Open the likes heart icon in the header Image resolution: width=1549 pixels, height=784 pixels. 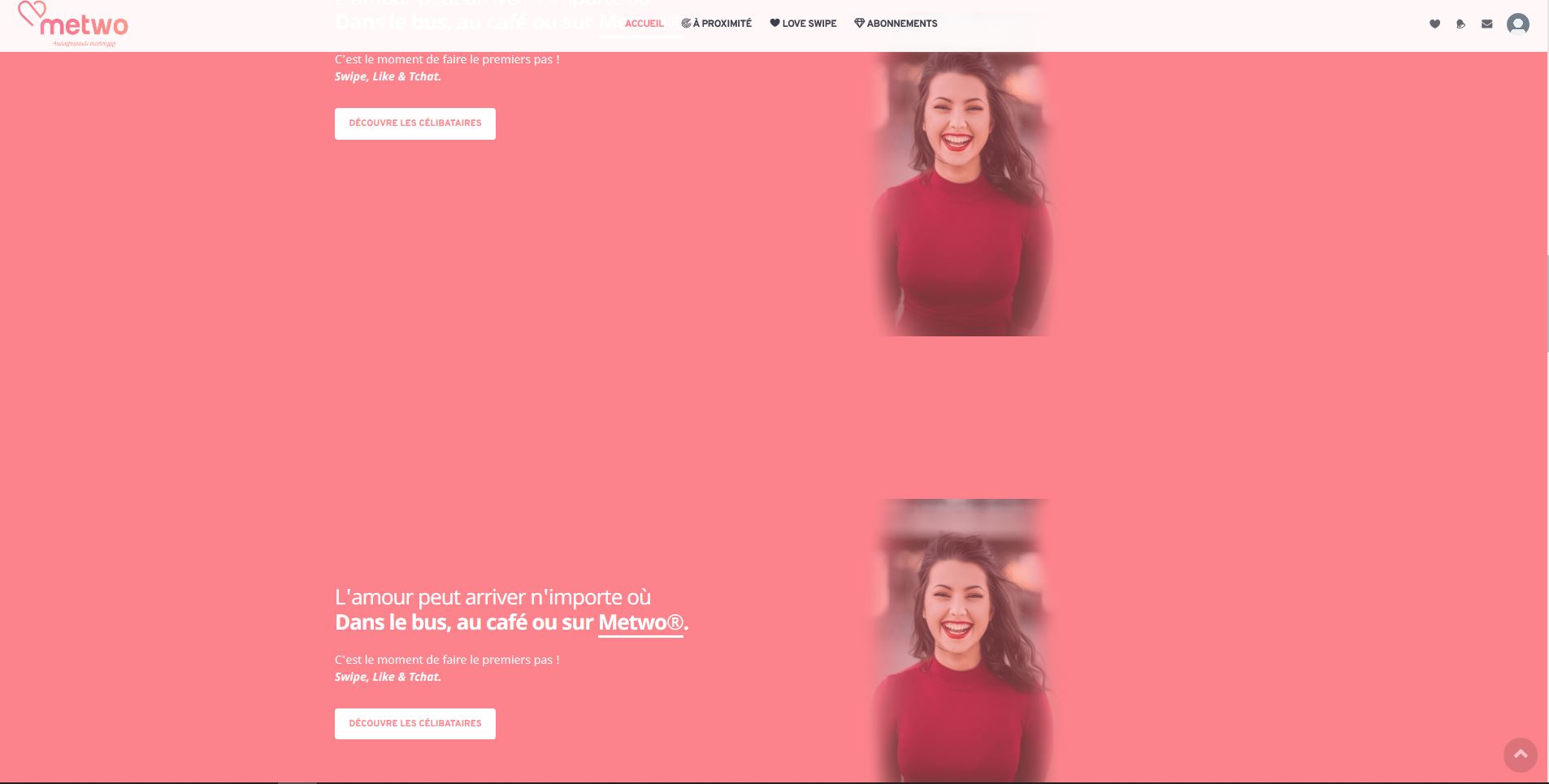1434,24
